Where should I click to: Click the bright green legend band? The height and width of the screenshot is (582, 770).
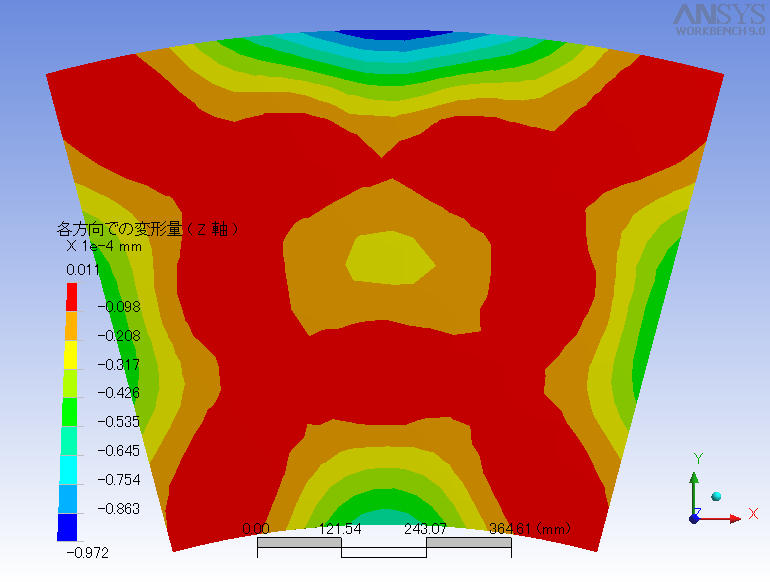(70, 412)
